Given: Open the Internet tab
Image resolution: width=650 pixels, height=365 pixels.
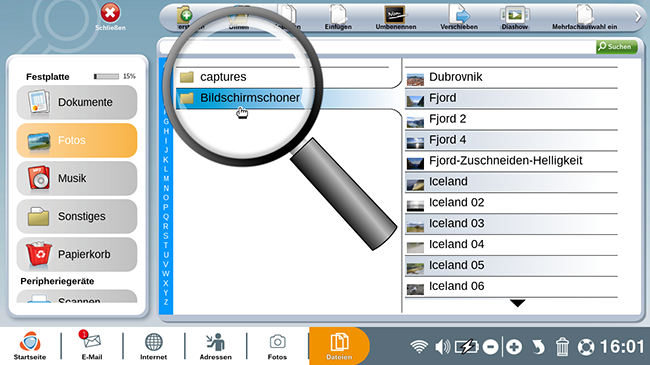Looking at the screenshot, I should point(153,345).
